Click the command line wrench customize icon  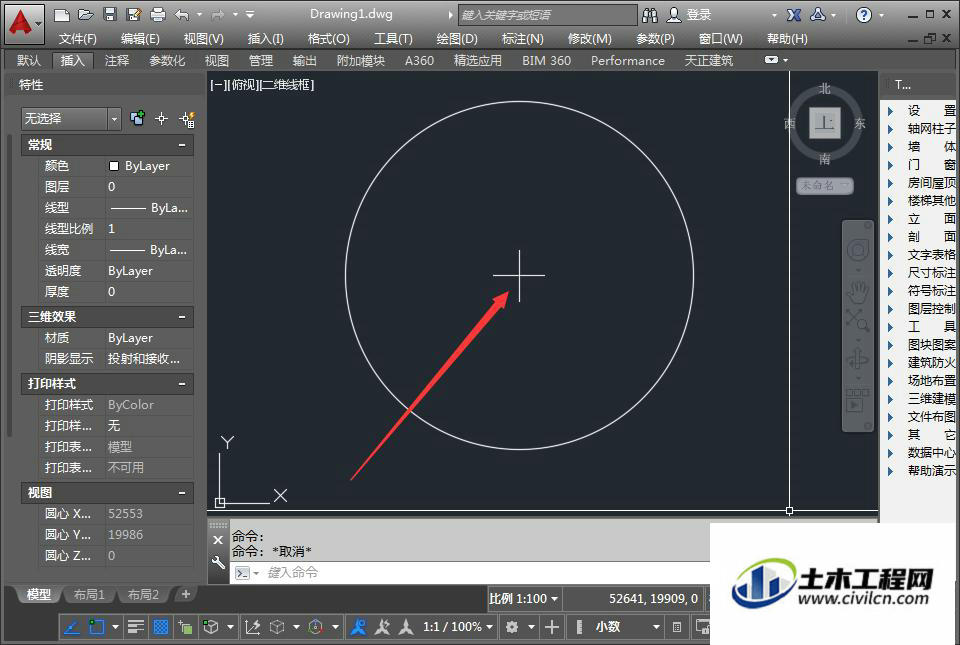tap(218, 562)
